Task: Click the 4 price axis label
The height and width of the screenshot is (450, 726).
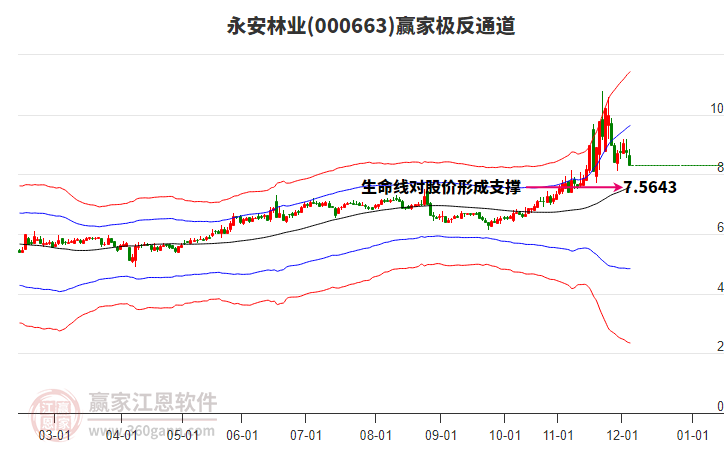Action: 720,287
